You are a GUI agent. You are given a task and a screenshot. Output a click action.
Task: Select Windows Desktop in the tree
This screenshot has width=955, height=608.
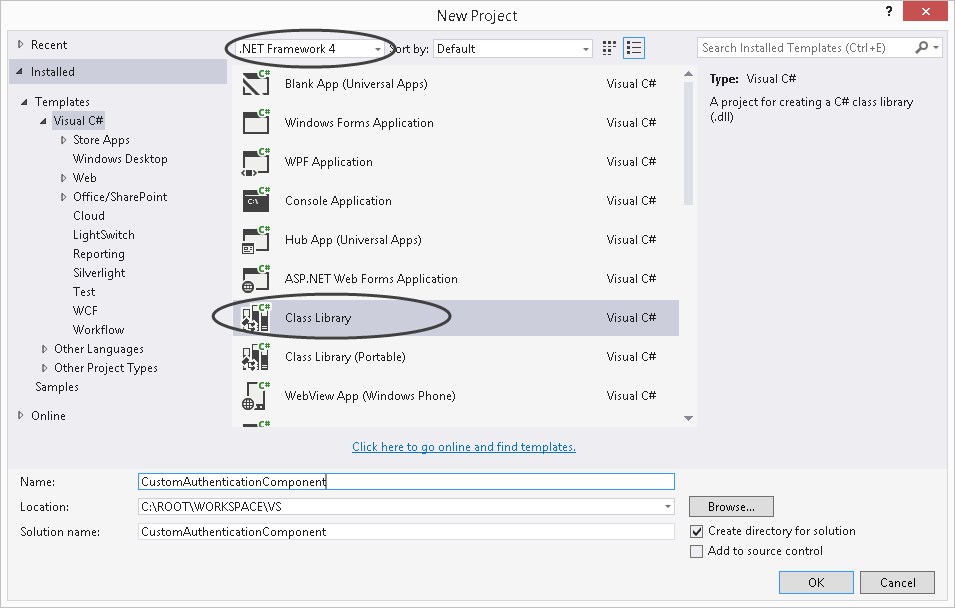(120, 159)
